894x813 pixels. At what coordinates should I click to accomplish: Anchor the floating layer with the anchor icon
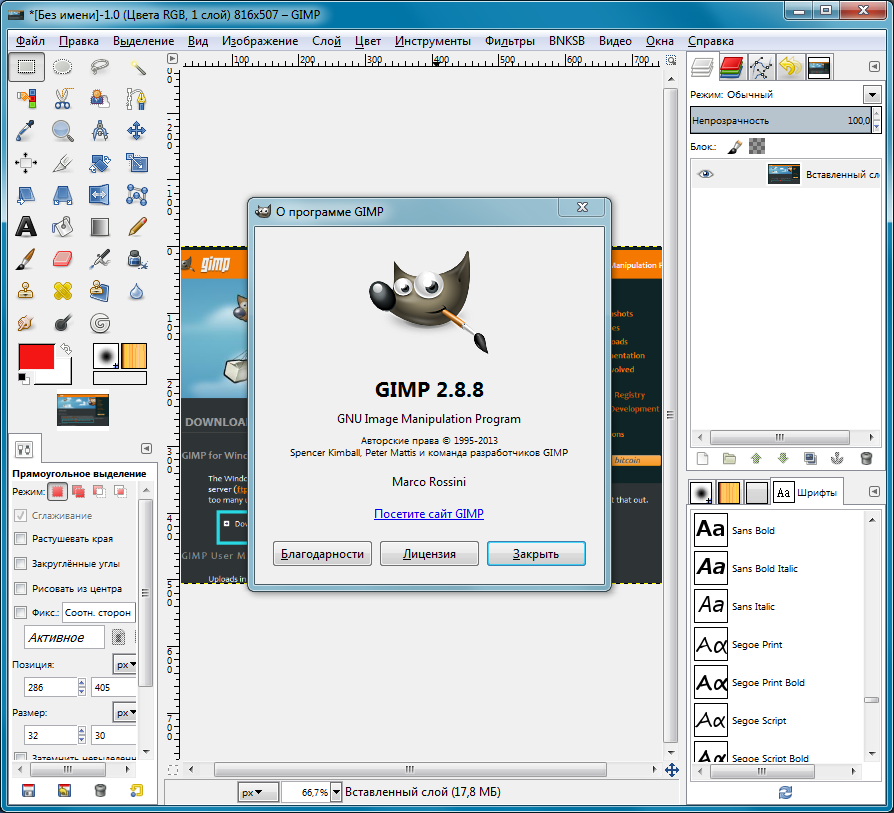(837, 458)
